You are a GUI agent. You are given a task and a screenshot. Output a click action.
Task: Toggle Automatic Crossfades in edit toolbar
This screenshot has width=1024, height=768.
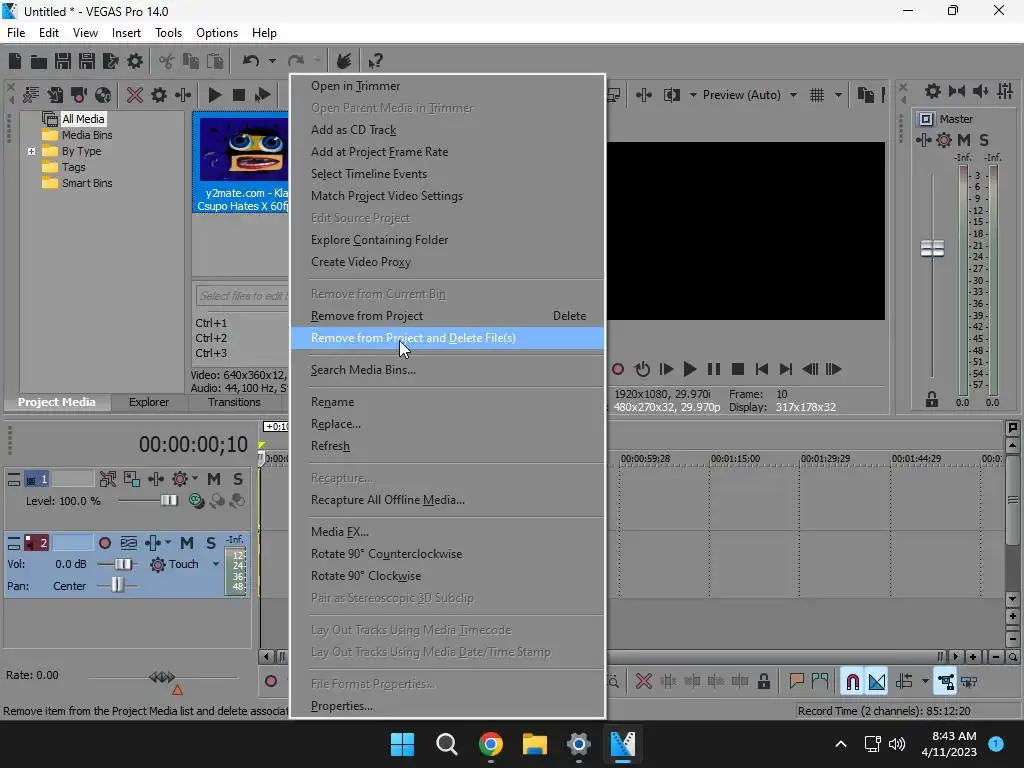point(877,682)
